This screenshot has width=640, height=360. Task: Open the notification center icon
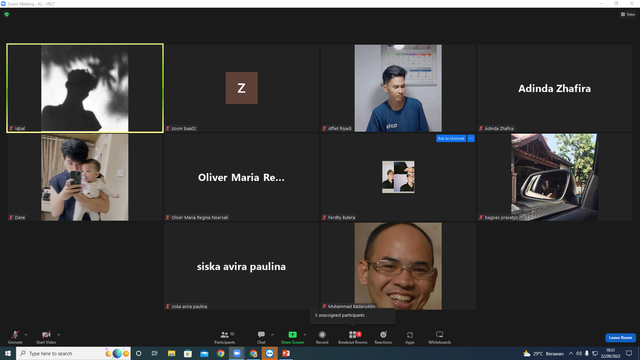pos(629,353)
